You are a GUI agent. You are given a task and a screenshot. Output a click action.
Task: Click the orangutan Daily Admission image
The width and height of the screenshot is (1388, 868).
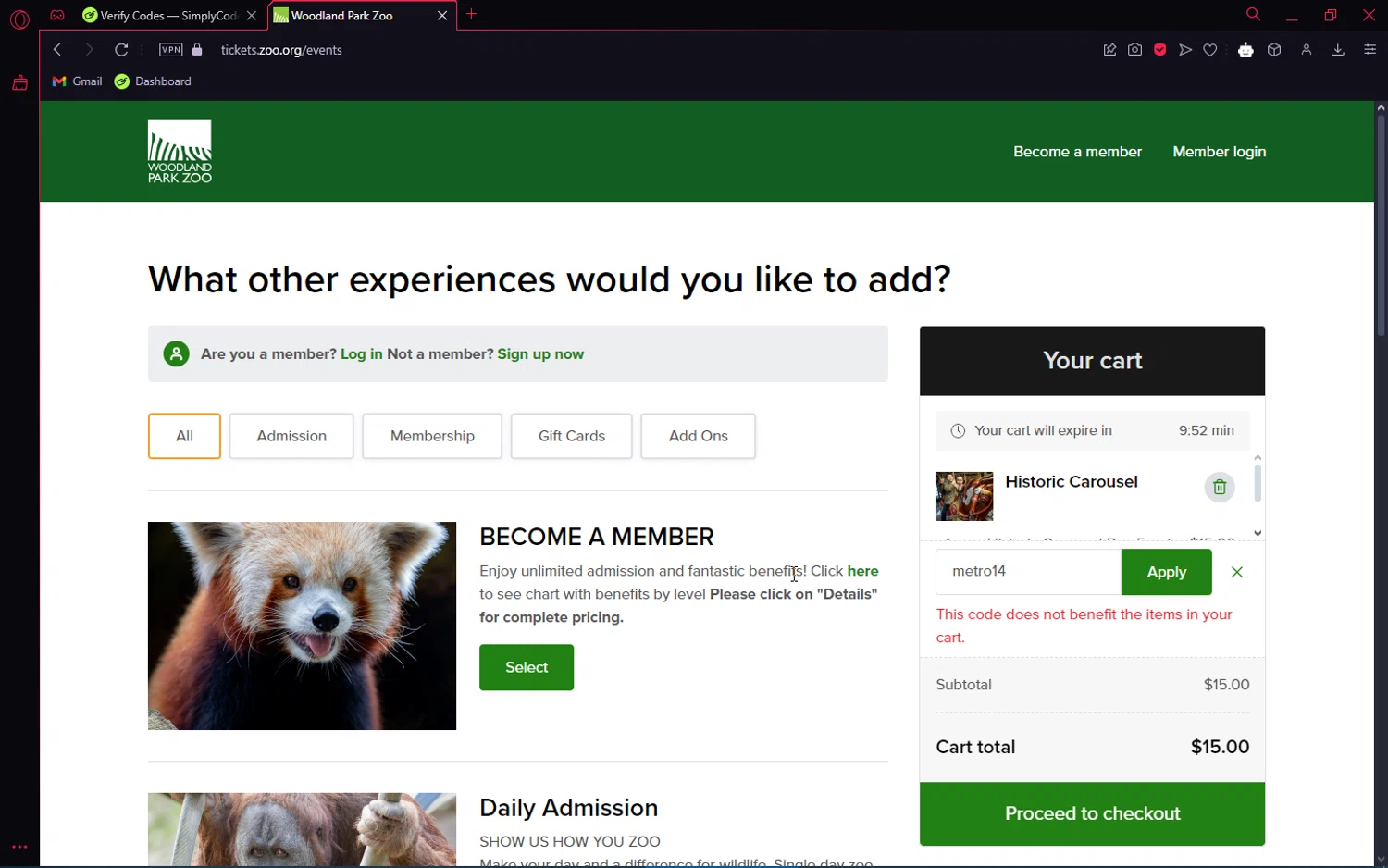click(302, 829)
